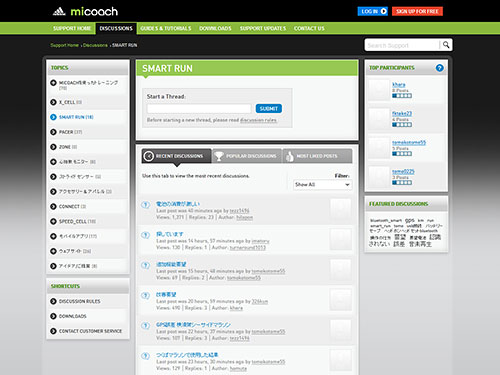Click clock icon on Recent Discussions tab

click(x=149, y=156)
